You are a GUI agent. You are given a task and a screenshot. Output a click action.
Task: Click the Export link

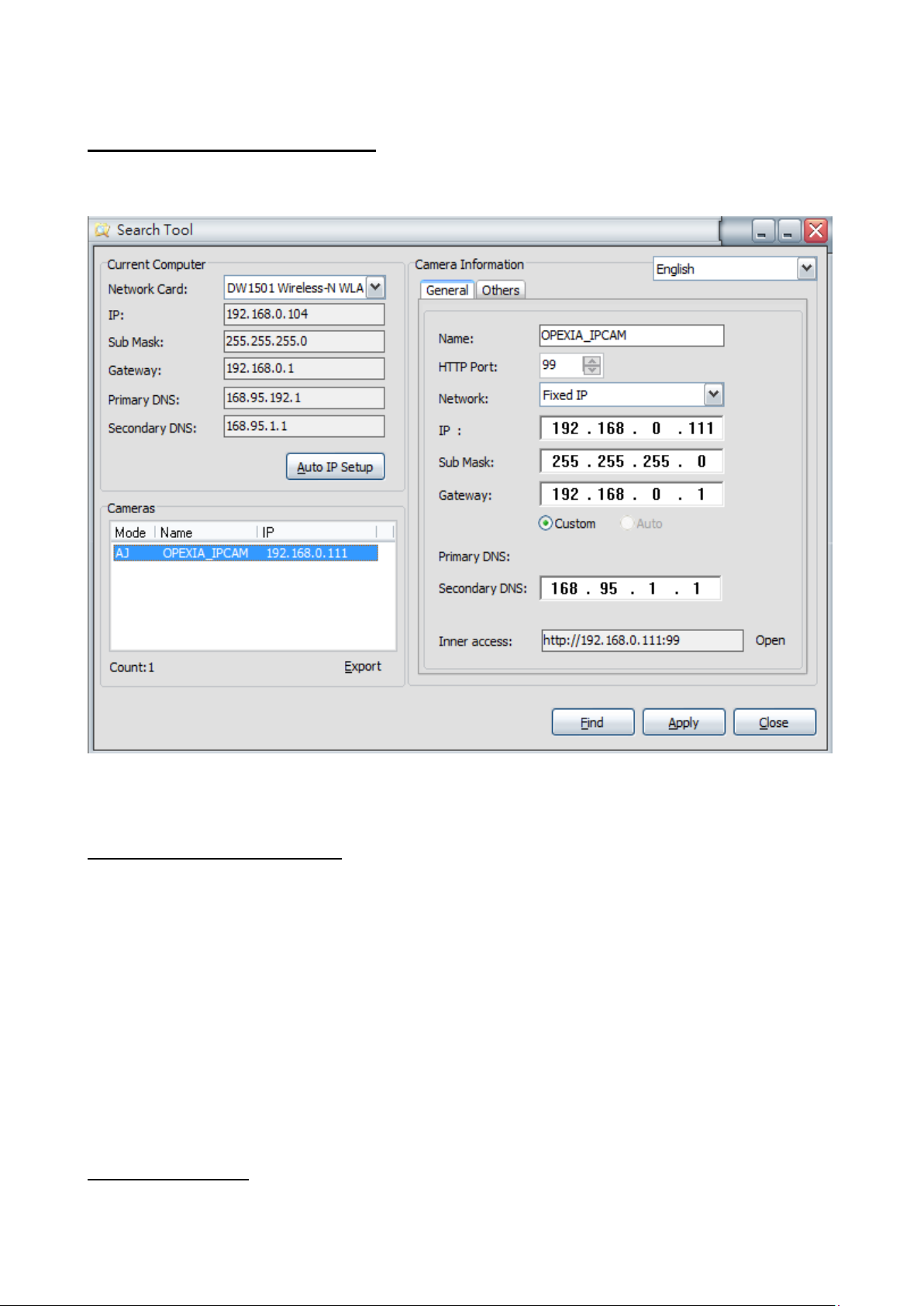(362, 667)
